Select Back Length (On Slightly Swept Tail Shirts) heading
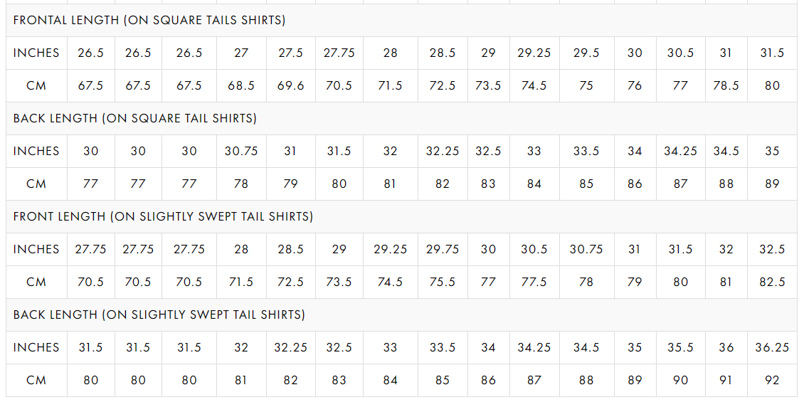 pyautogui.click(x=159, y=314)
